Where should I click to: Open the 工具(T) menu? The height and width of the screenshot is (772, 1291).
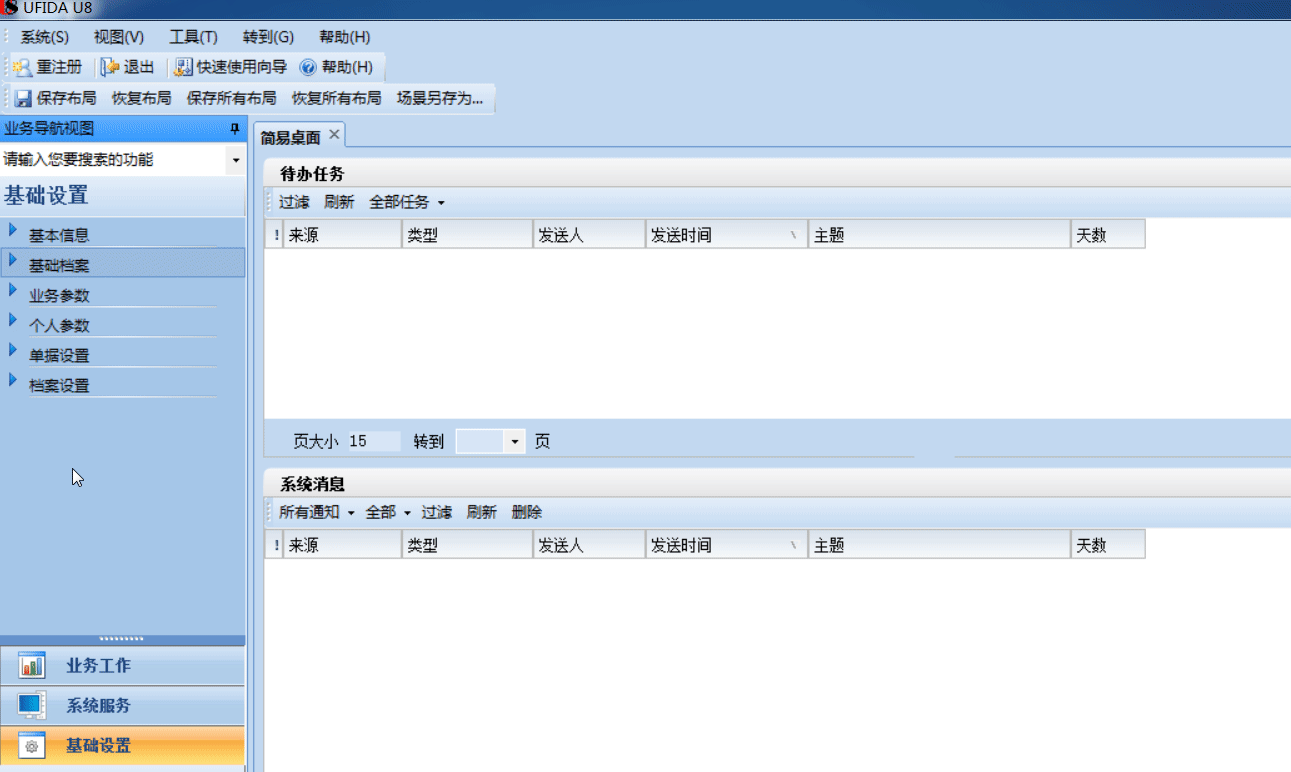point(193,37)
